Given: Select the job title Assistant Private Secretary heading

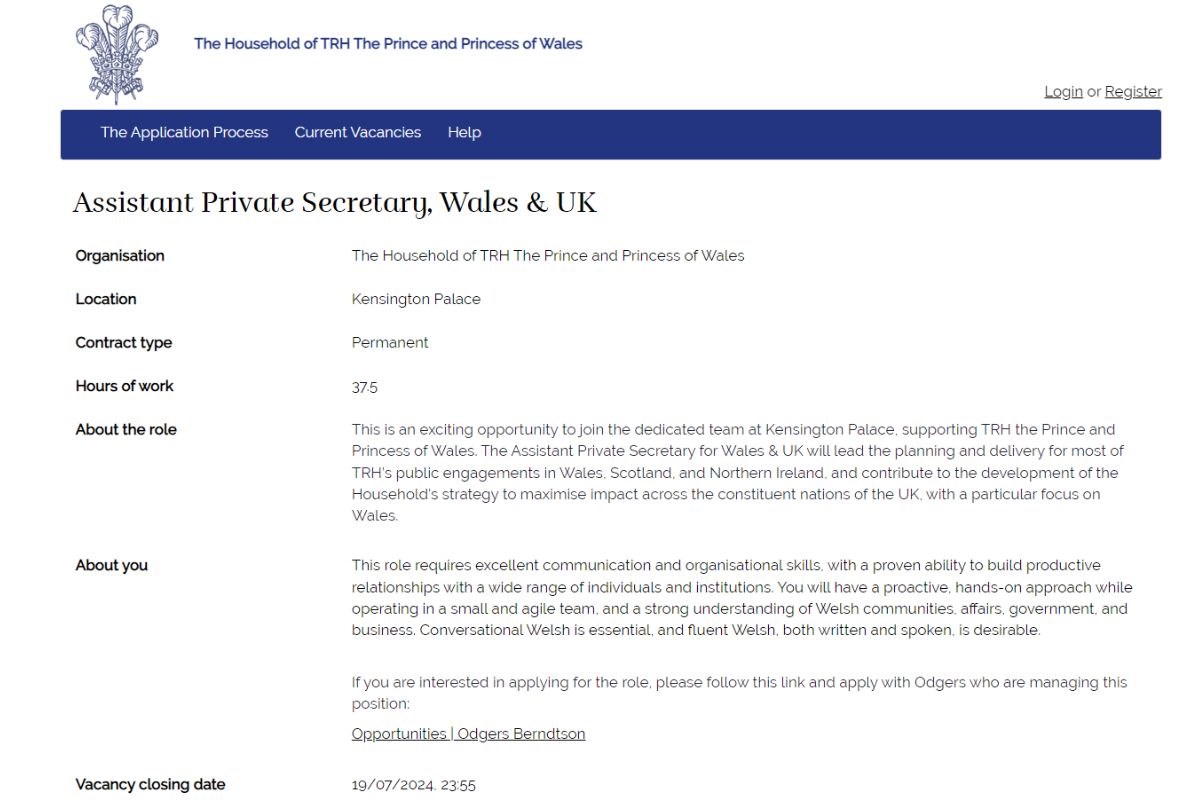Looking at the screenshot, I should [334, 202].
